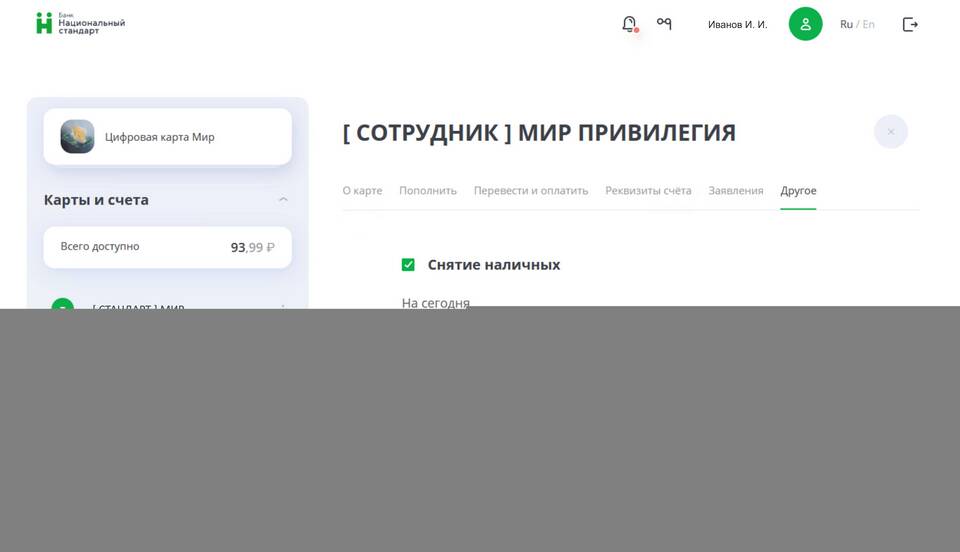Open the green user profile avatar

(x=805, y=24)
